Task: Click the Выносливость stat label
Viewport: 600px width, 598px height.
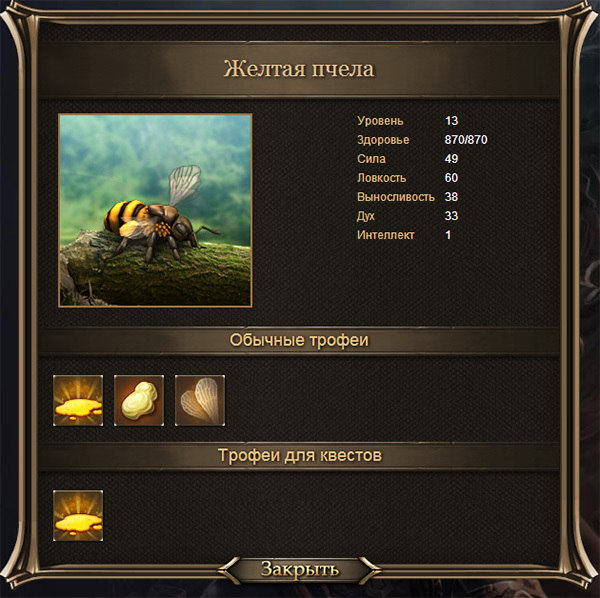Action: point(396,197)
